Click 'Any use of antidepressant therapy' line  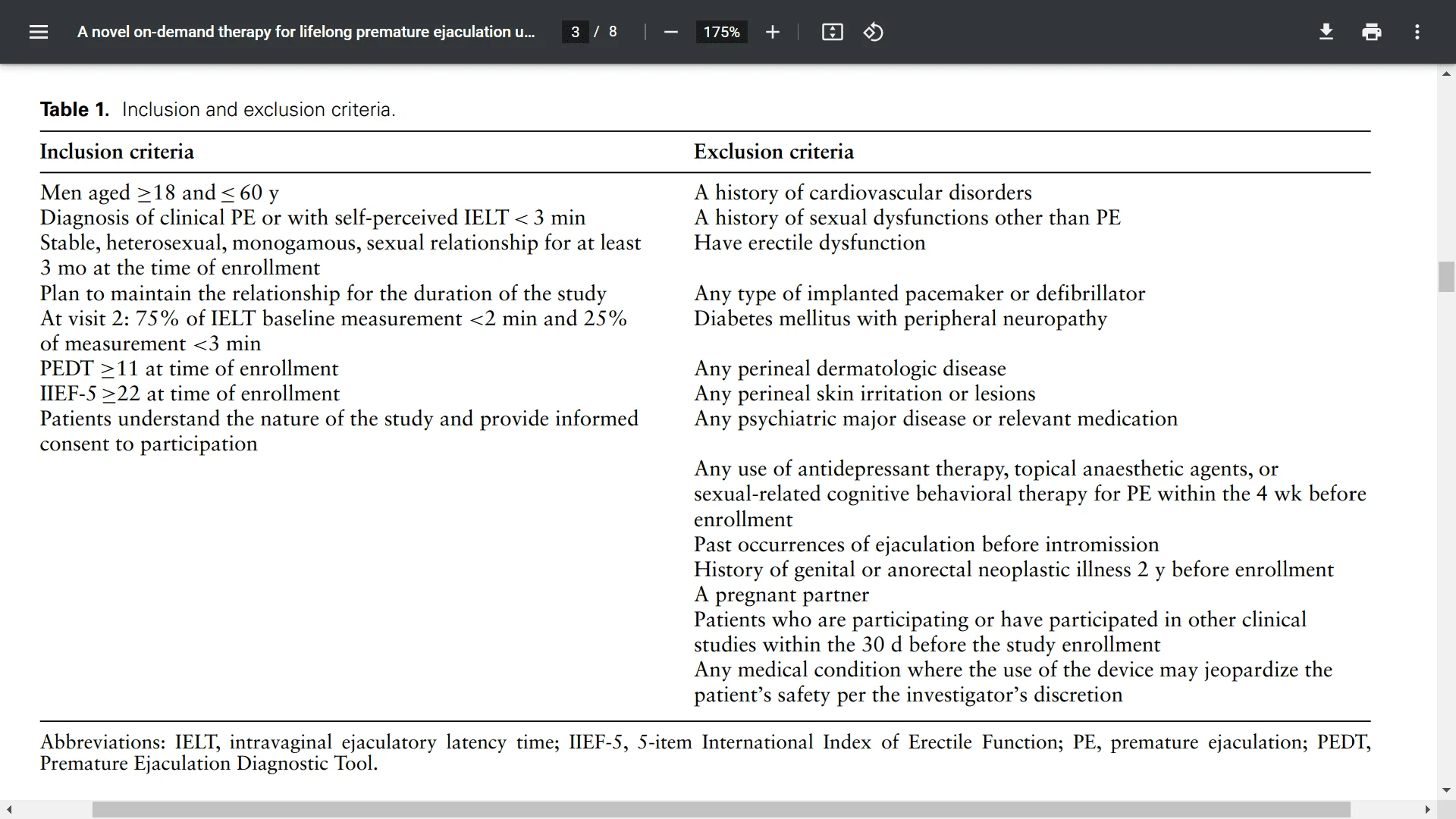[986, 469]
